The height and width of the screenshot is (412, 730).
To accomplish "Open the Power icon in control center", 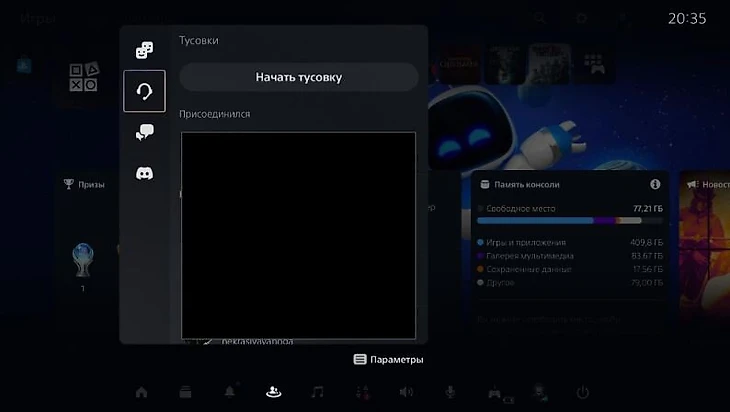I will pos(582,392).
